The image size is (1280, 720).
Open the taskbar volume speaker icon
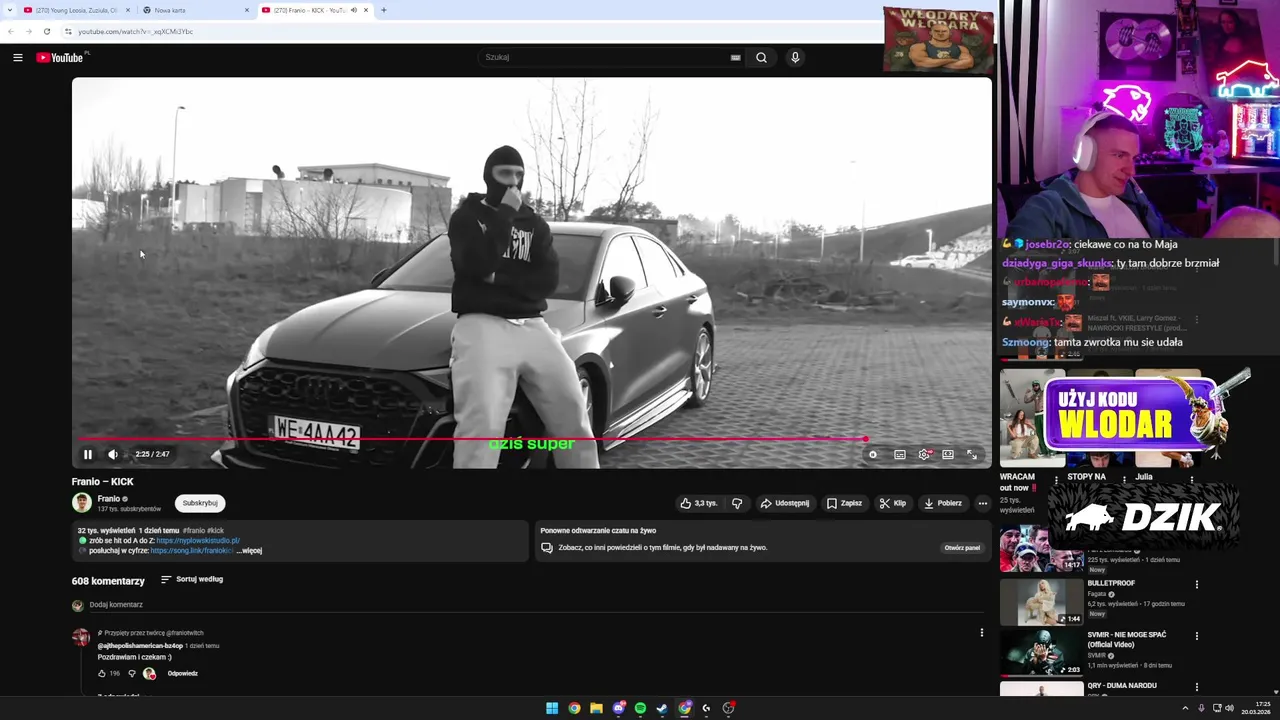(1229, 708)
